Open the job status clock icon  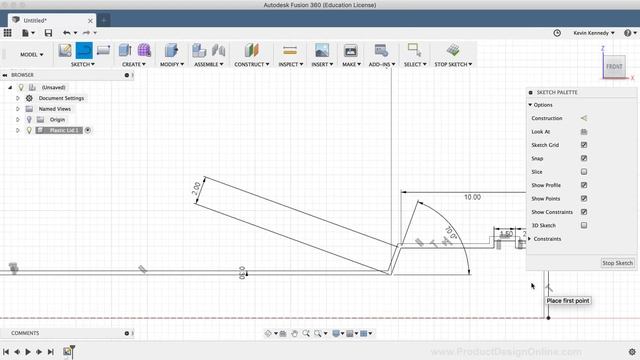557,33
